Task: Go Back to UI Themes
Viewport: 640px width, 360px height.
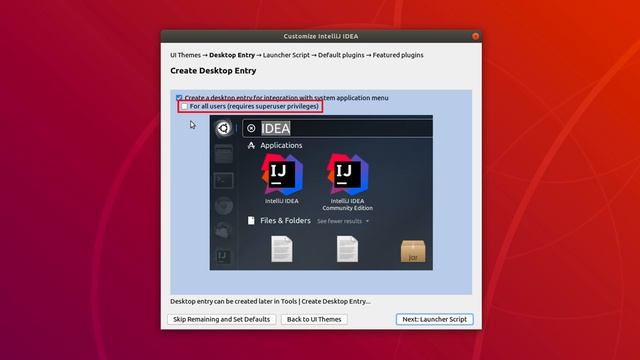Action: (x=314, y=319)
